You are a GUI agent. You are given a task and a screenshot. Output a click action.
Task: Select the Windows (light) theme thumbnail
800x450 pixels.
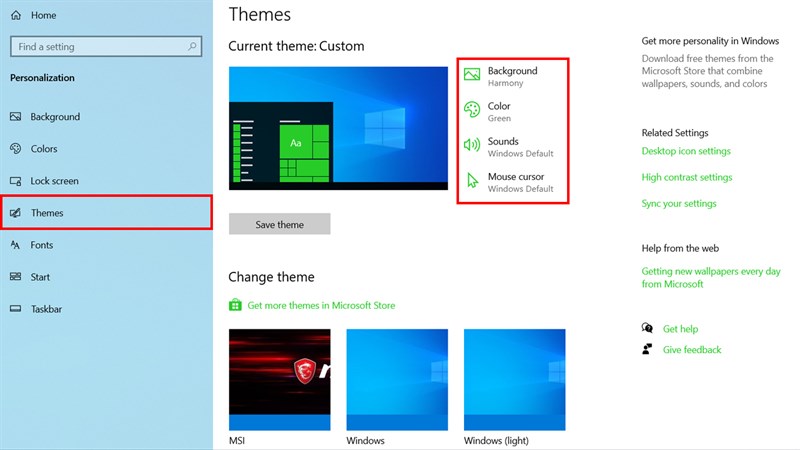(514, 380)
